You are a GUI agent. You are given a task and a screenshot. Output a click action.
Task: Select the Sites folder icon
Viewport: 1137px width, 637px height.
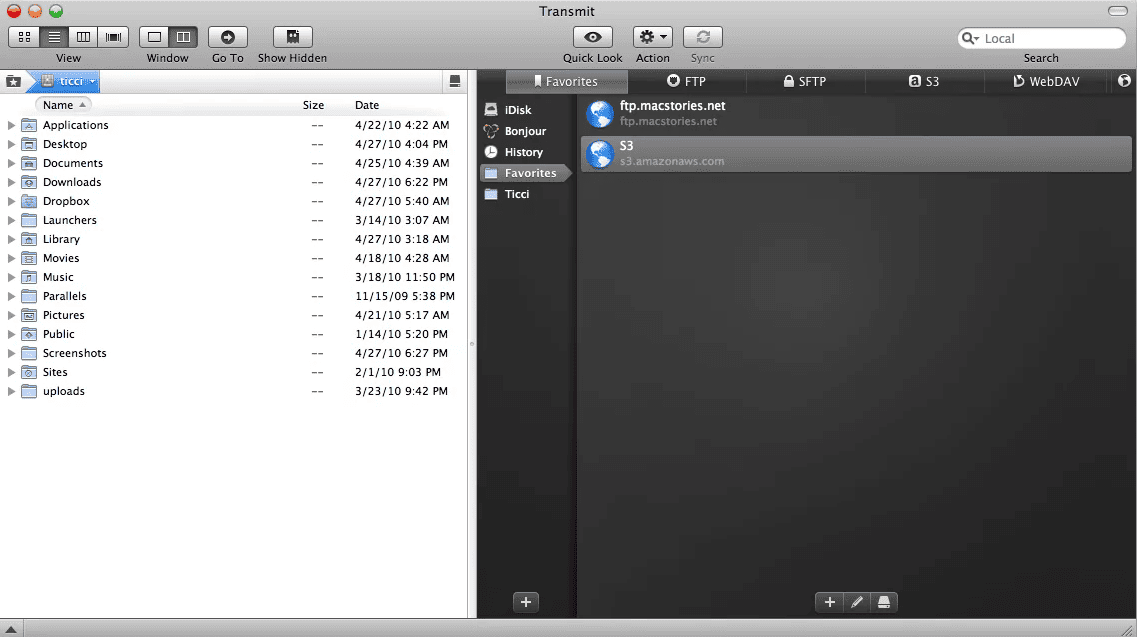click(x=29, y=372)
